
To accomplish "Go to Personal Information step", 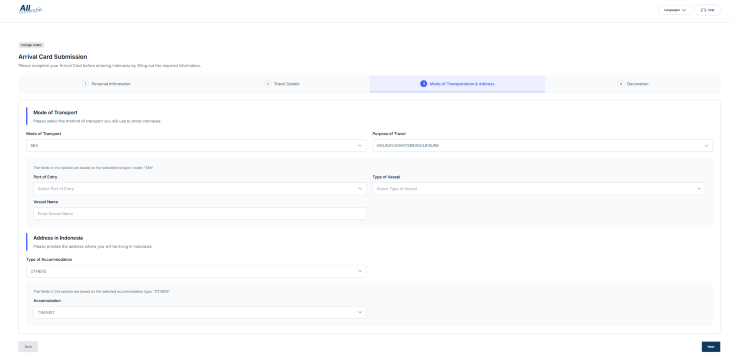I will click(x=106, y=84).
